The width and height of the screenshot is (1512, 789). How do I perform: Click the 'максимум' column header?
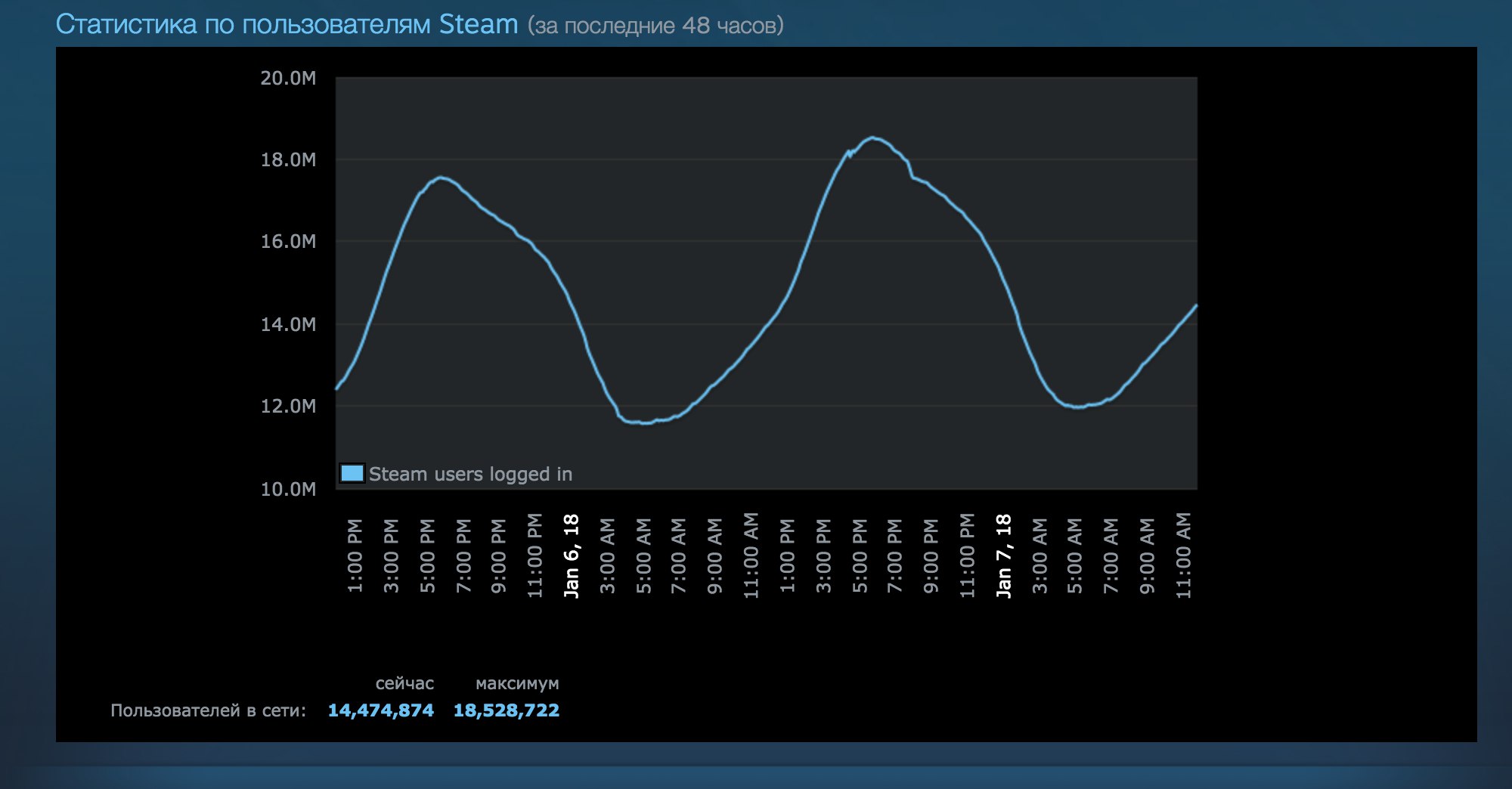[518, 683]
